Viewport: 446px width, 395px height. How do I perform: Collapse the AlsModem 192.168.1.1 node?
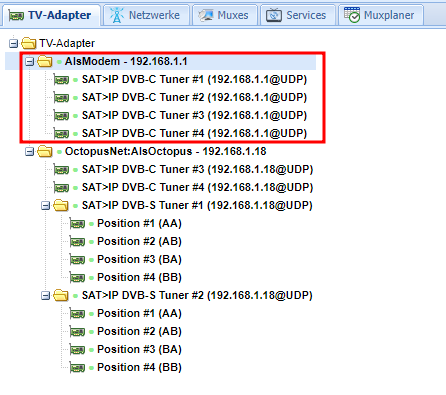coord(30,62)
